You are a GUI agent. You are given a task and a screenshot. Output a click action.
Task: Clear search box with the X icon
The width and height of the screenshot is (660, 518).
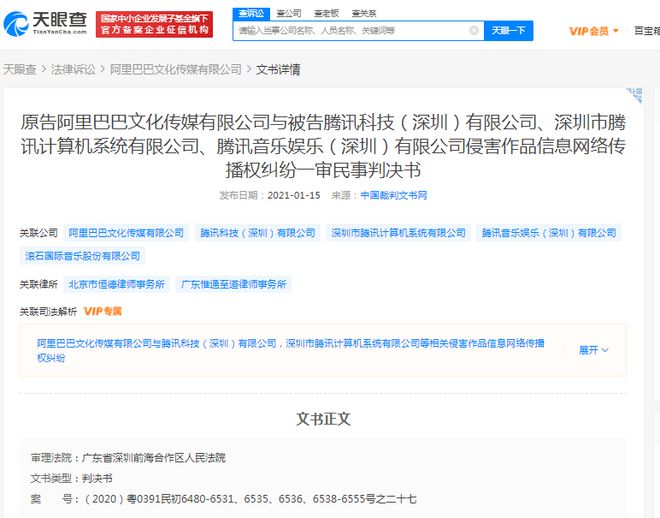point(474,31)
